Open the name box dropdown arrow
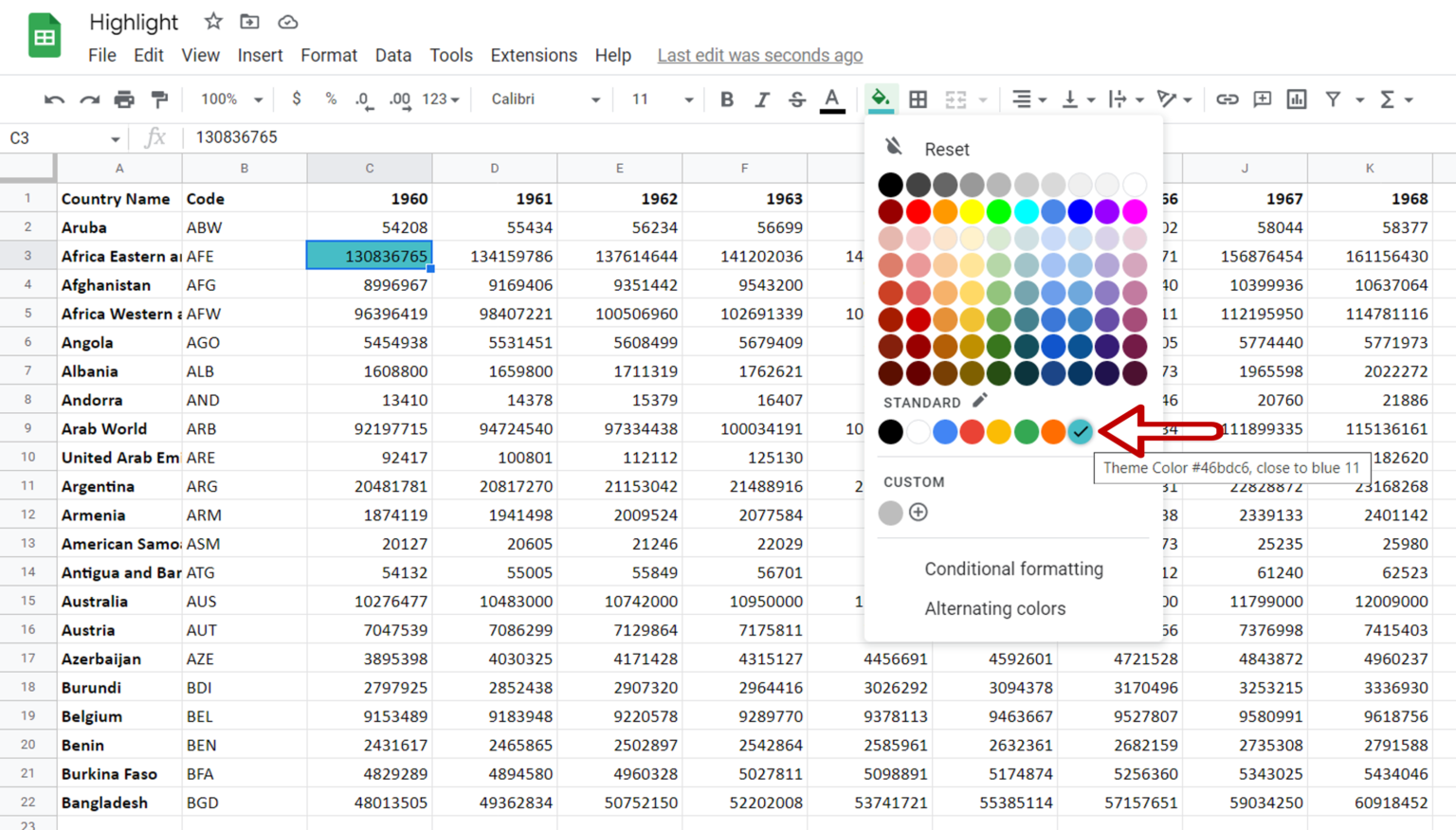This screenshot has width=1456, height=830. point(115,138)
